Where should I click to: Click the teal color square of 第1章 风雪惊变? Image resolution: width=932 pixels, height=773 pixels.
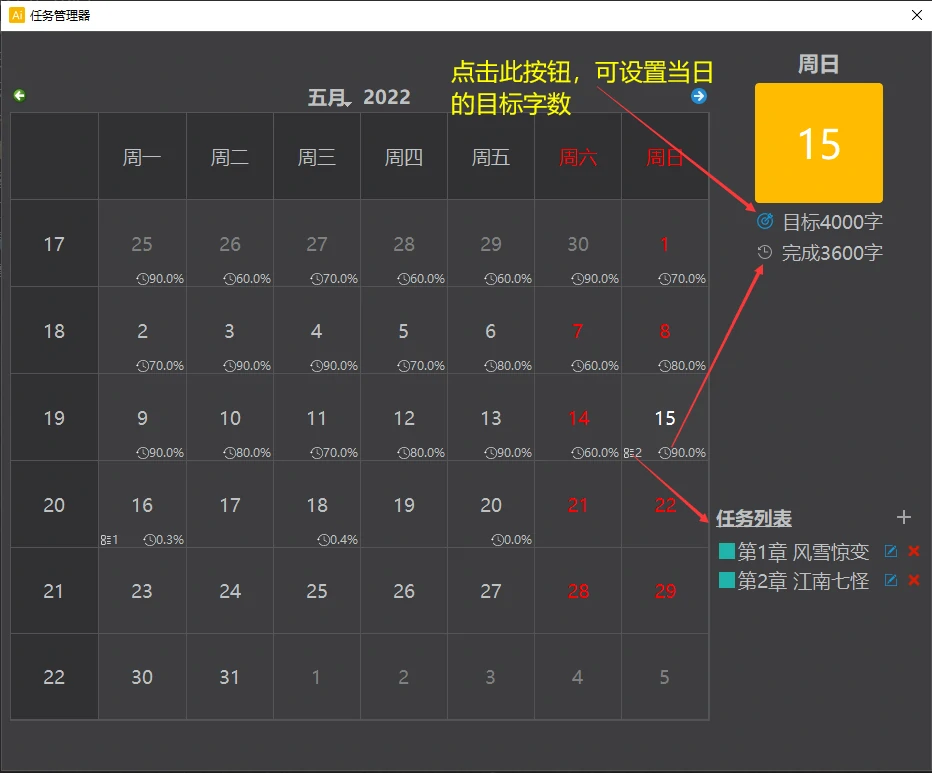726,551
